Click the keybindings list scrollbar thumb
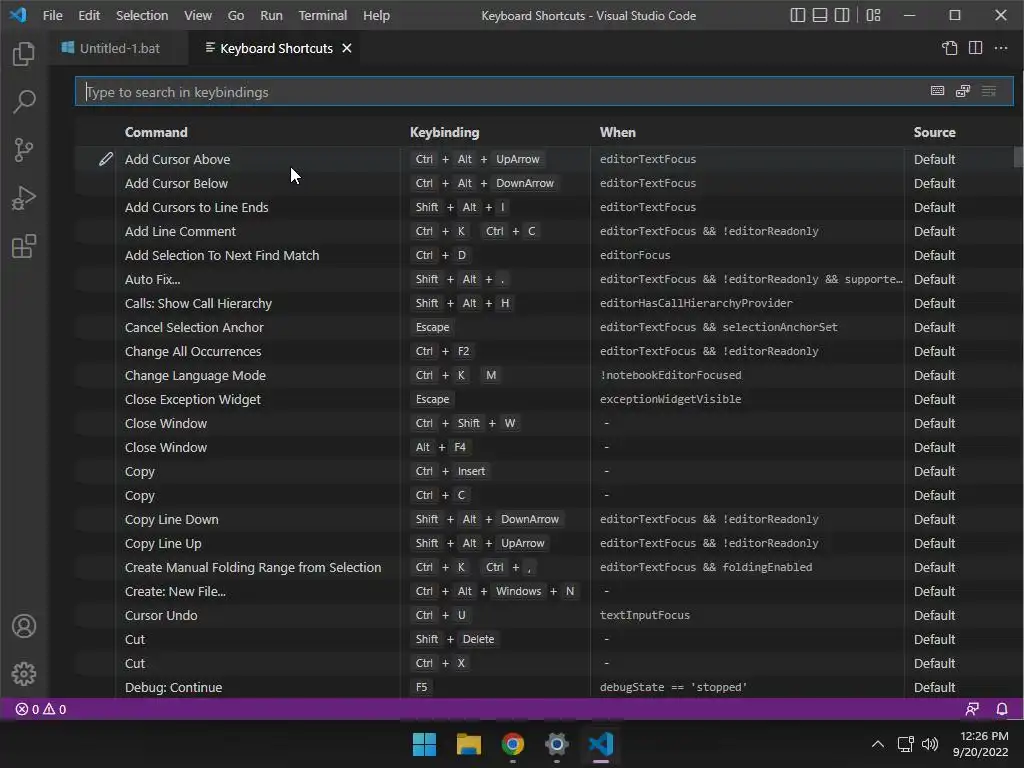Viewport: 1024px width, 768px height. click(1018, 157)
